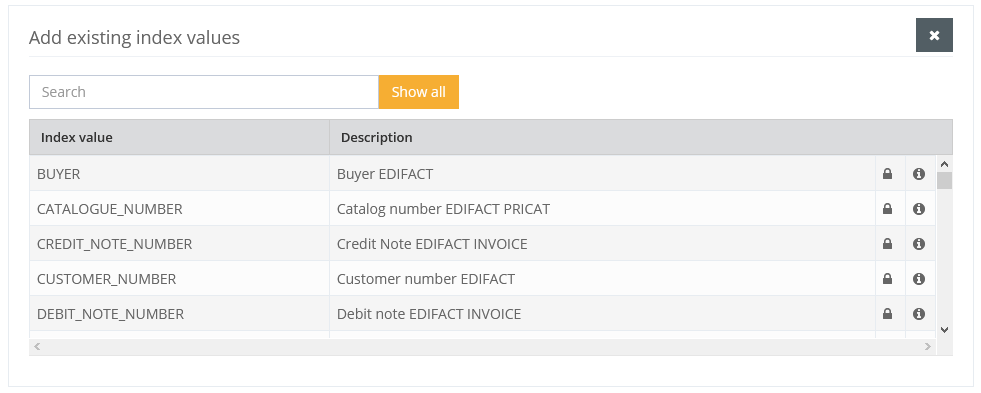
Task: Click the horizontal scrollbar left arrow
Action: click(37, 347)
